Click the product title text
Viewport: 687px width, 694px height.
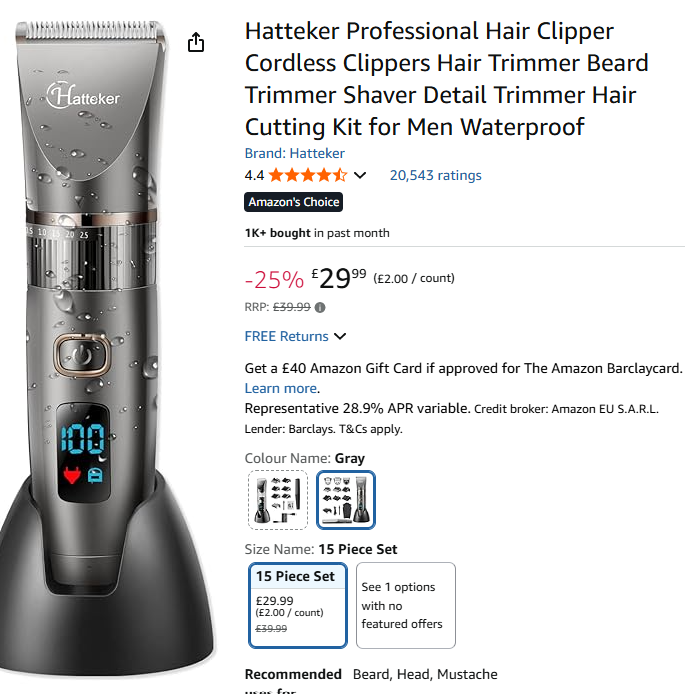[447, 79]
